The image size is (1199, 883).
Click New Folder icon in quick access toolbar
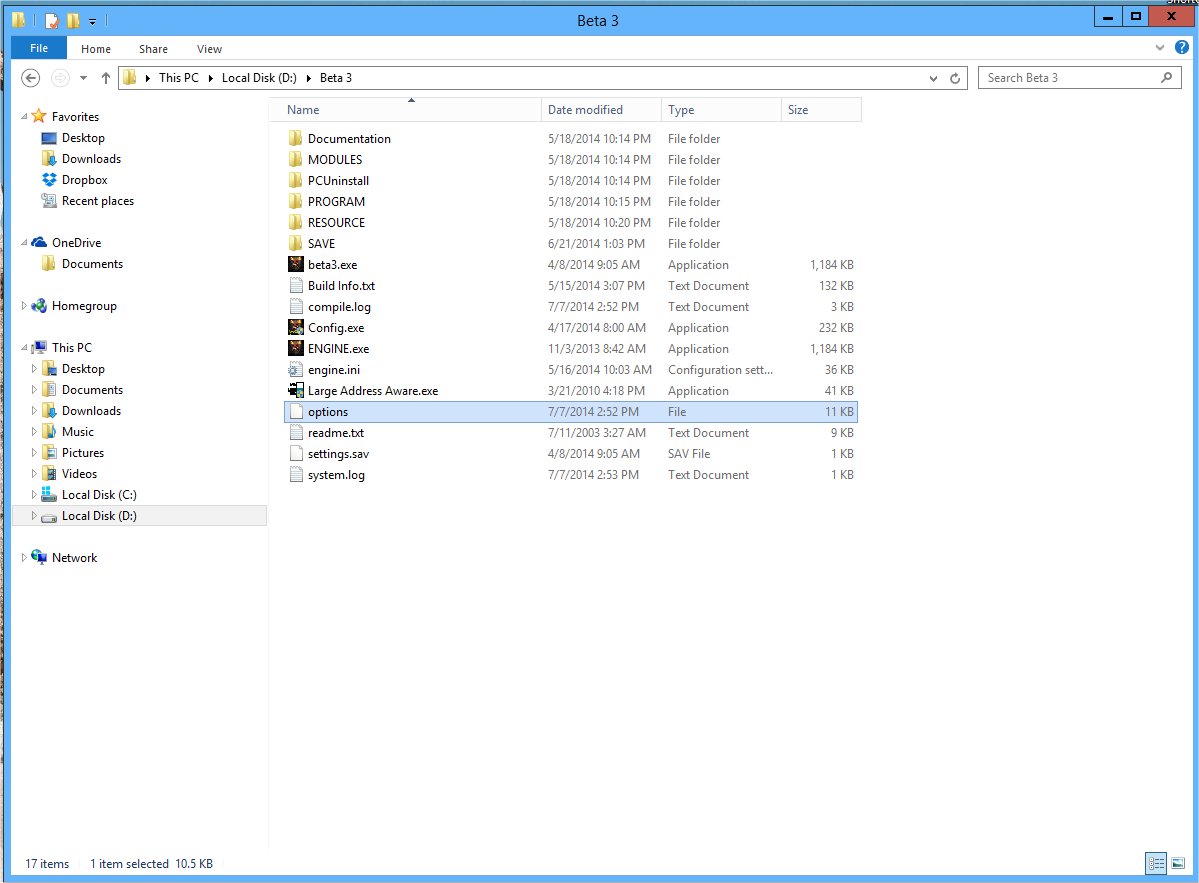[73, 21]
